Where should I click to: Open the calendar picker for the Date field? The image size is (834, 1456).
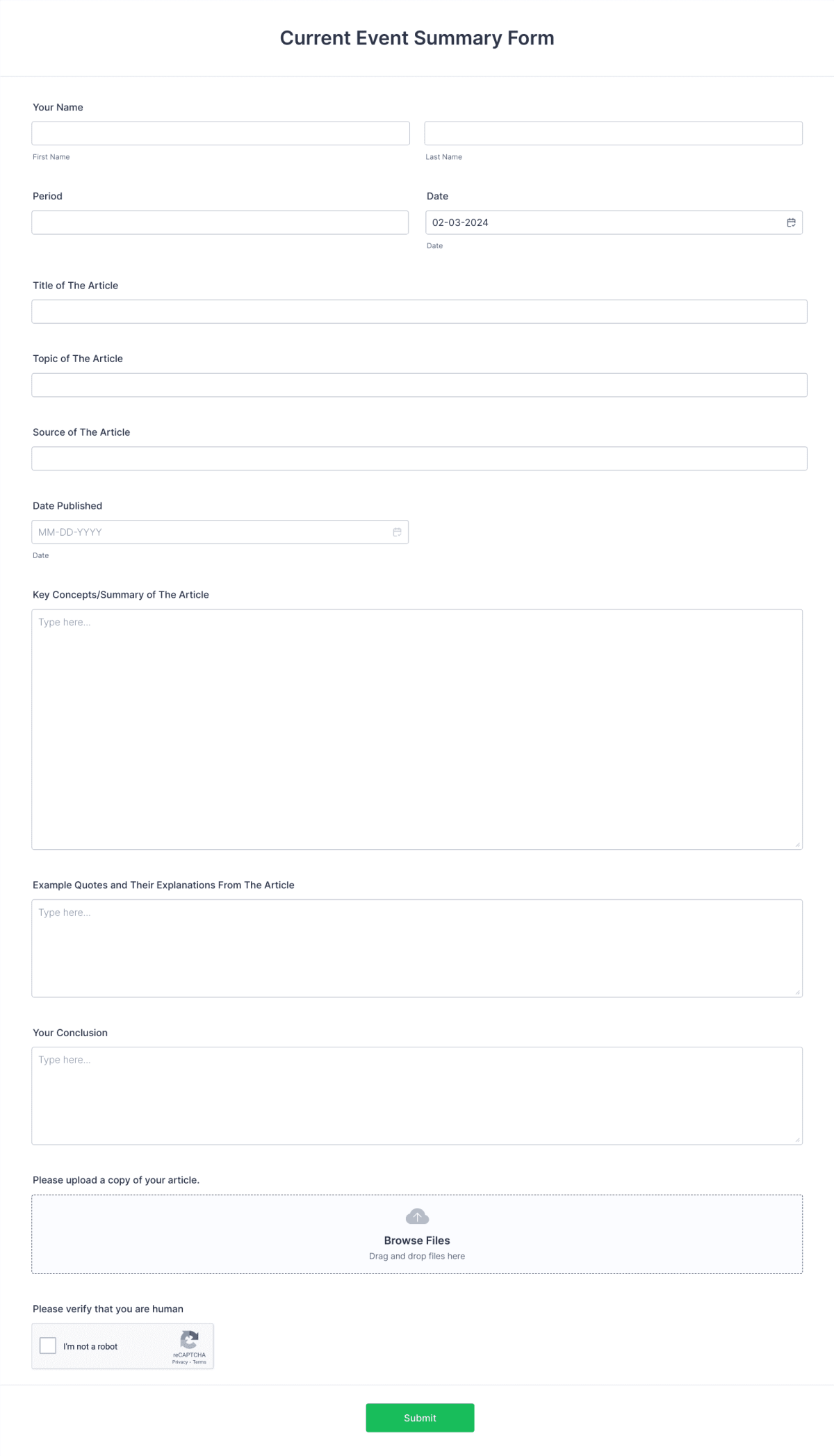tap(792, 222)
